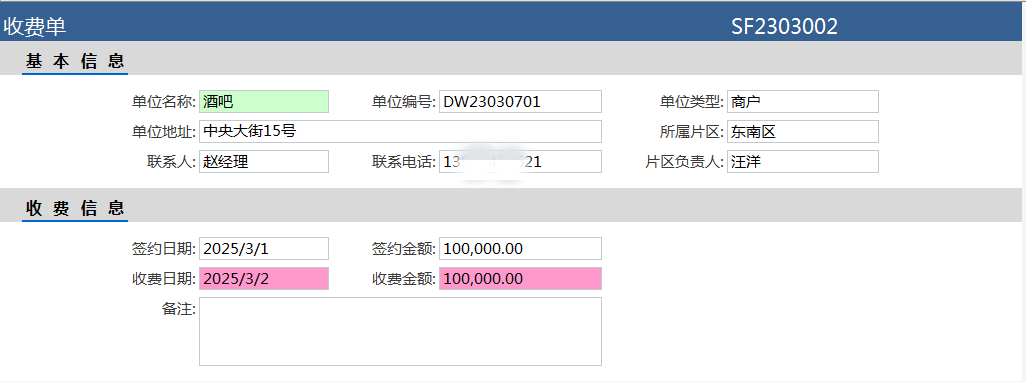Select the document number SF2303002

tap(785, 26)
